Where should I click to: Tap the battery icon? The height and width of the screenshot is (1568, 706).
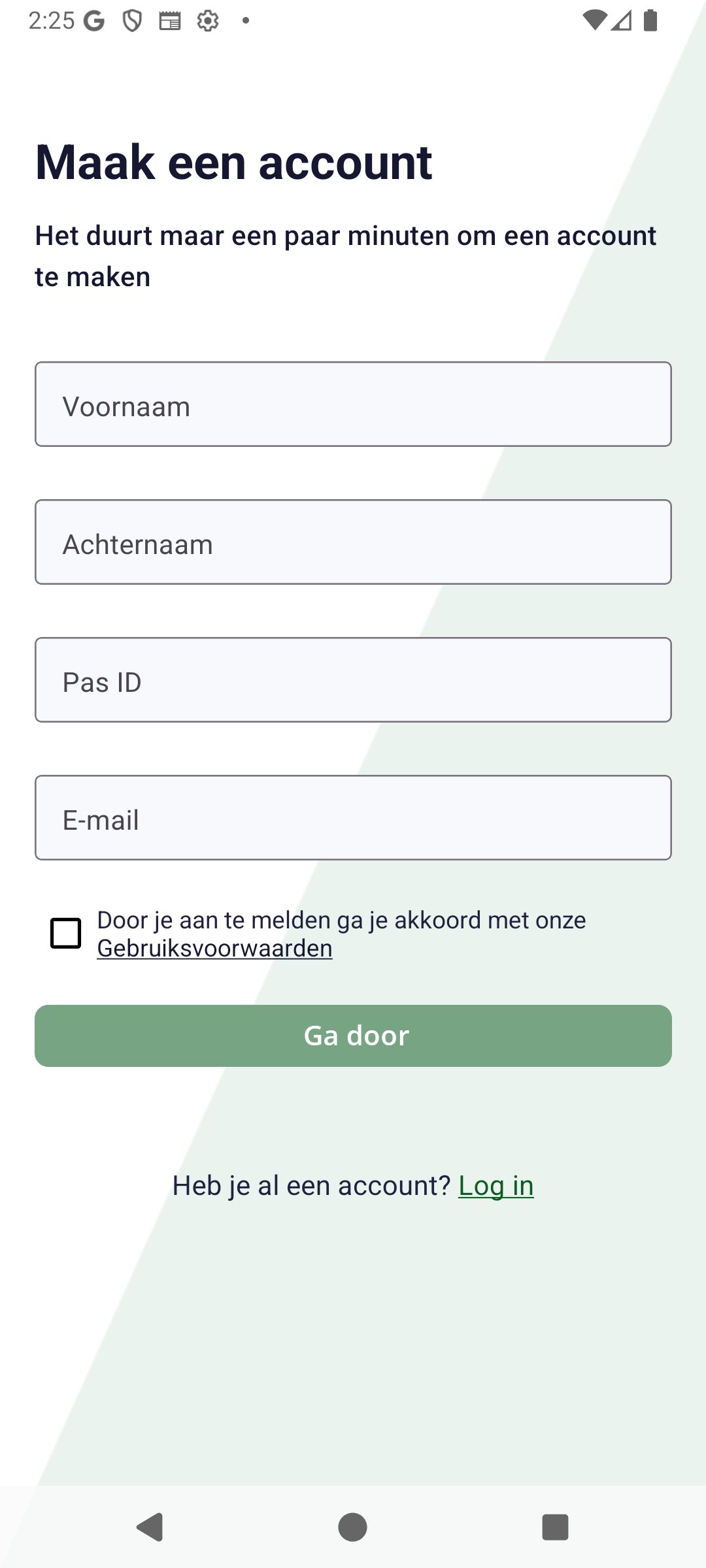coord(650,20)
